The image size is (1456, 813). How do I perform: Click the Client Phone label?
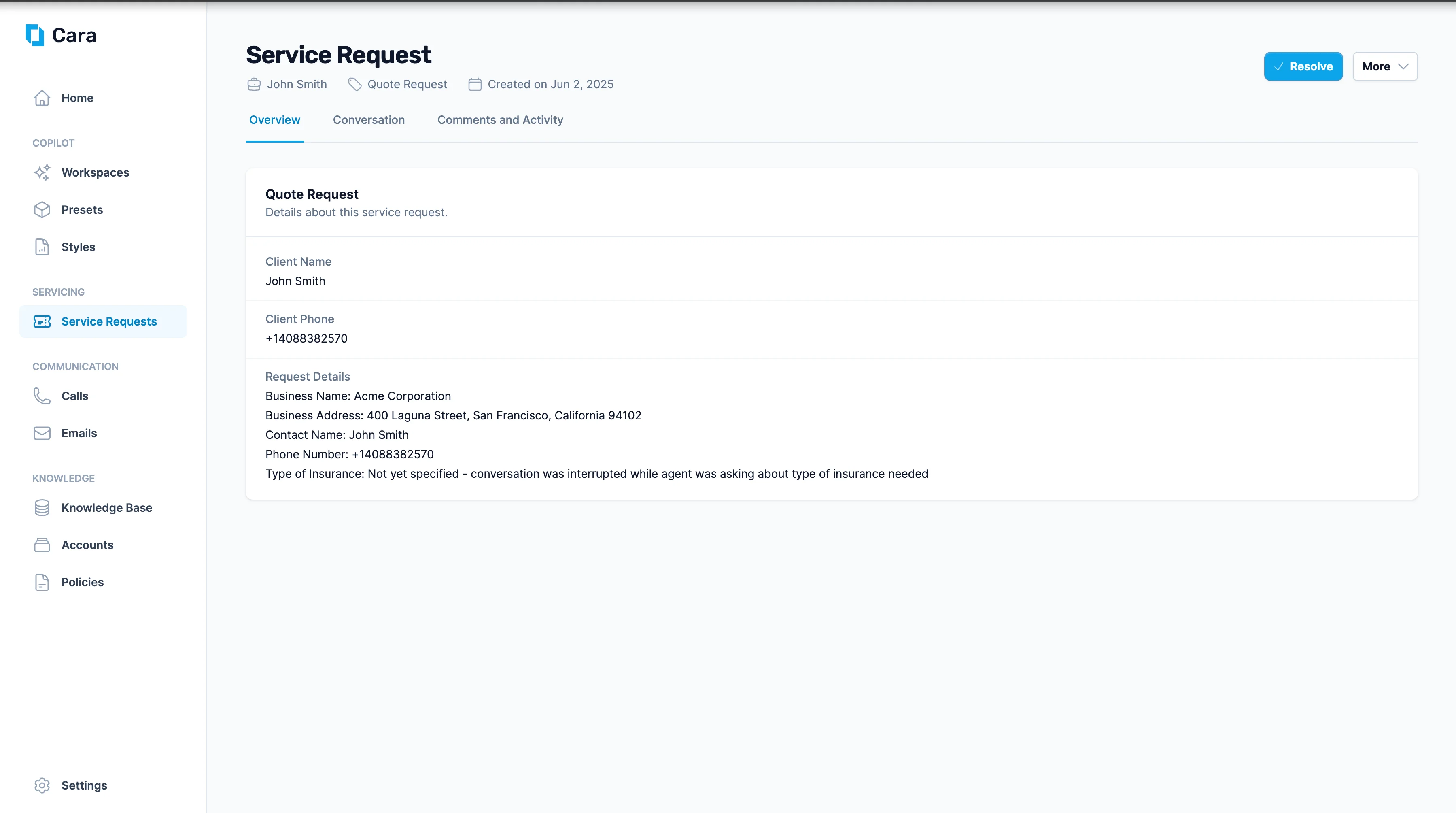point(299,319)
